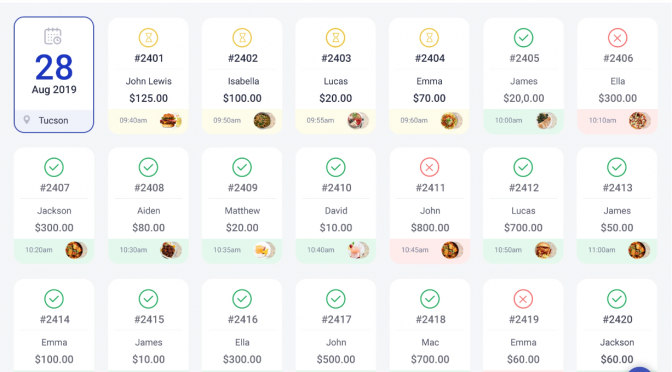Open order #2402 for Isabella
Viewport: 672px width, 372px height.
[242, 76]
